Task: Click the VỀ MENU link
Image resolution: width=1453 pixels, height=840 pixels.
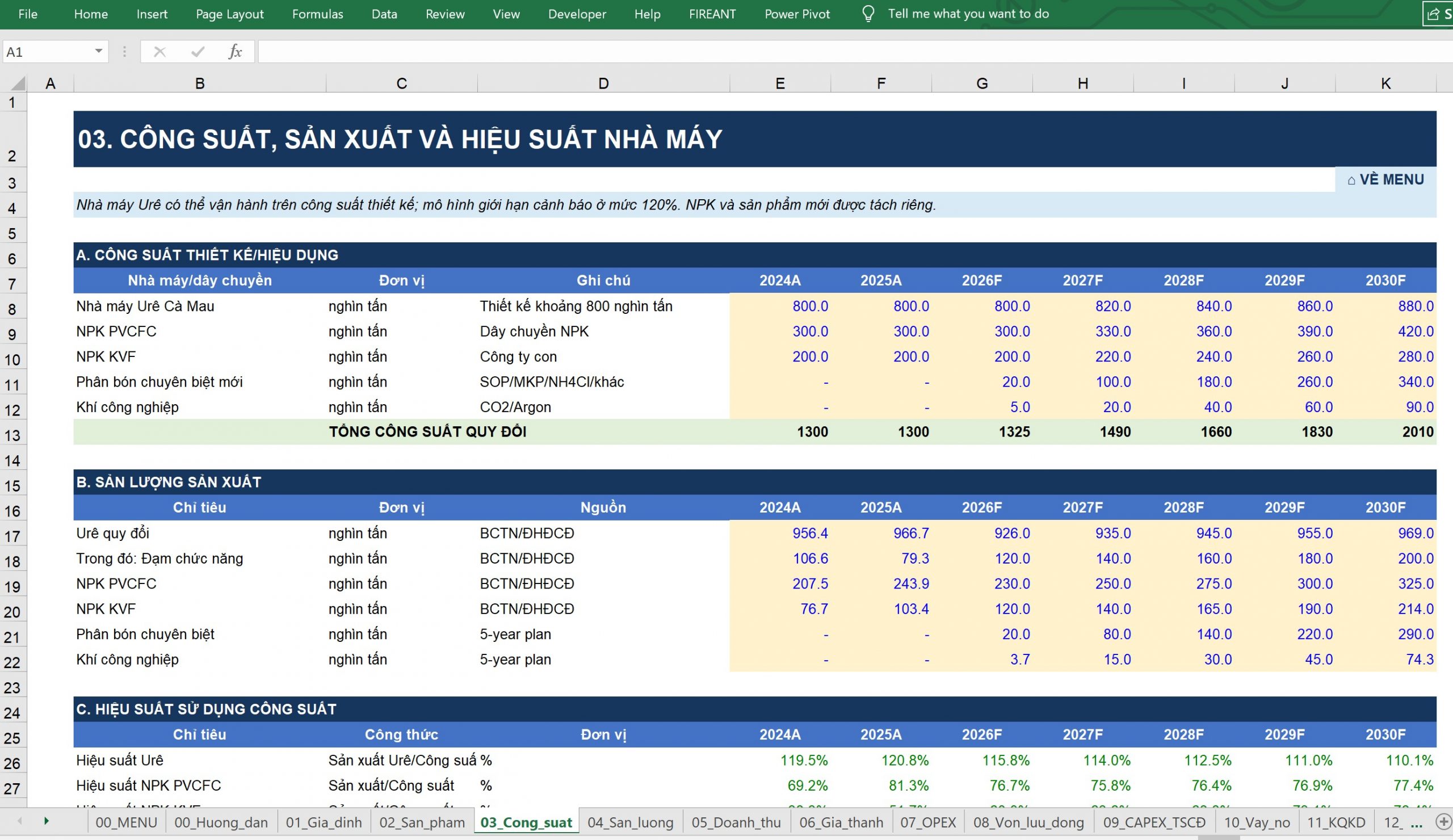Action: pos(1385,180)
